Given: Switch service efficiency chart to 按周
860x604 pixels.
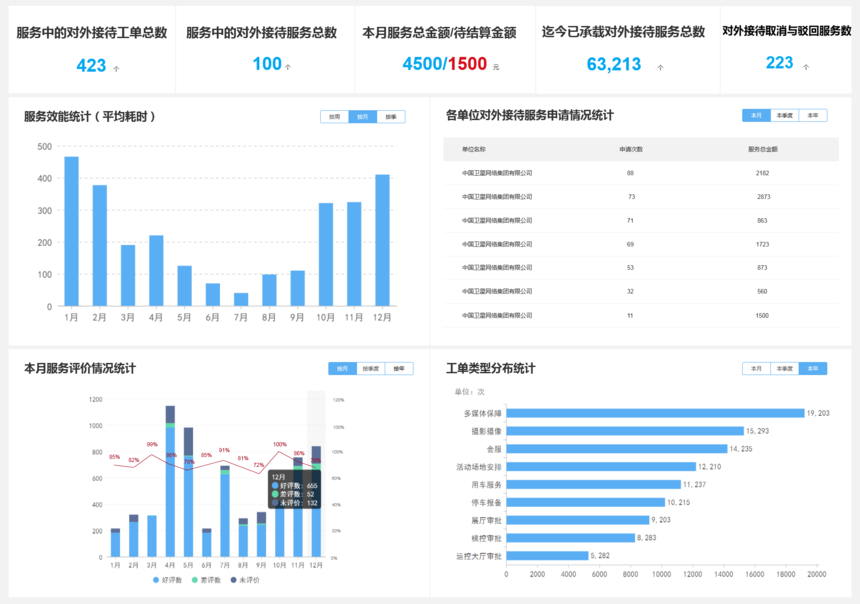Looking at the screenshot, I should tap(335, 117).
